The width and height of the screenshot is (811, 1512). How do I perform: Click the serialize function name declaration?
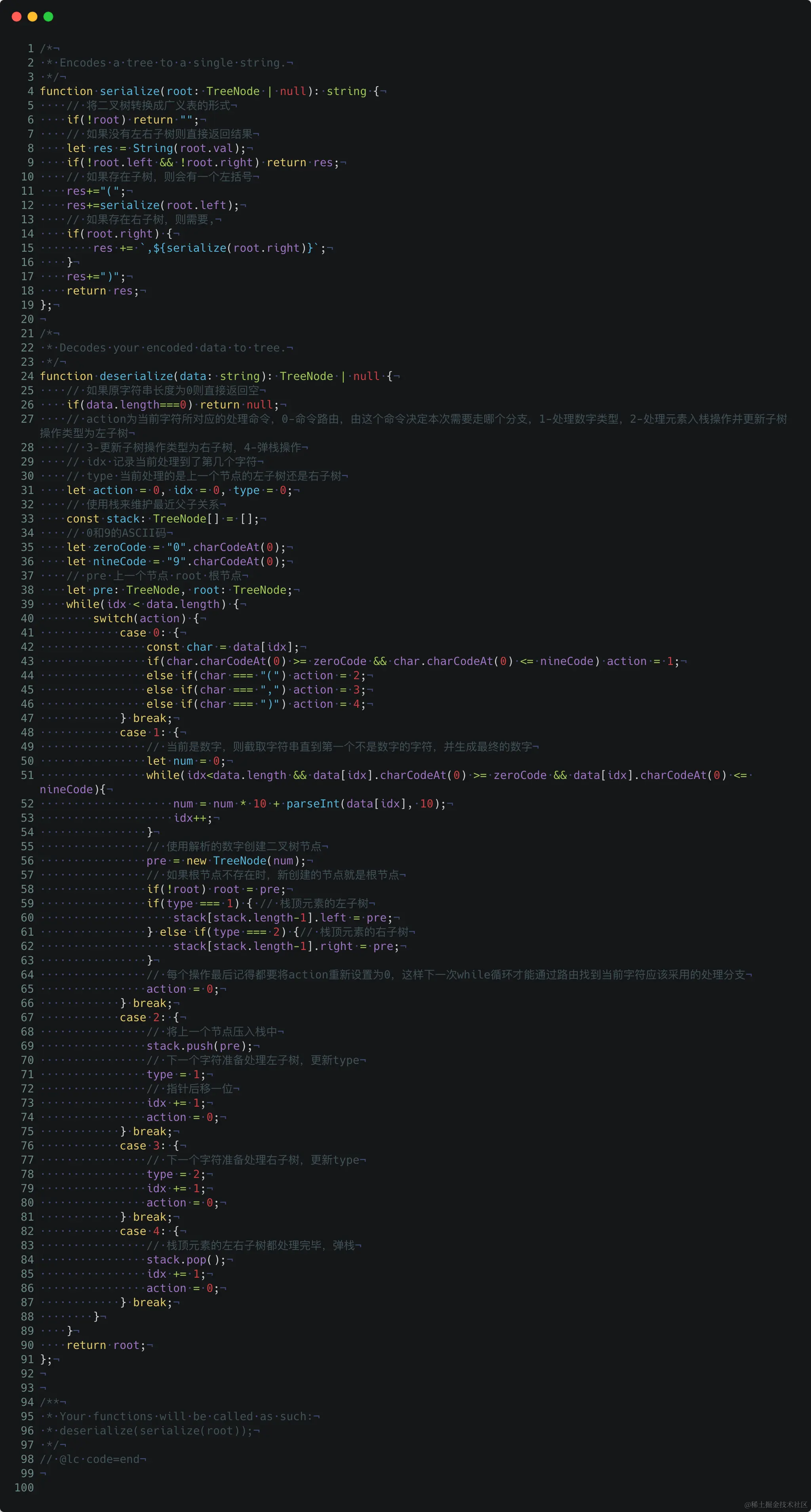pos(129,91)
